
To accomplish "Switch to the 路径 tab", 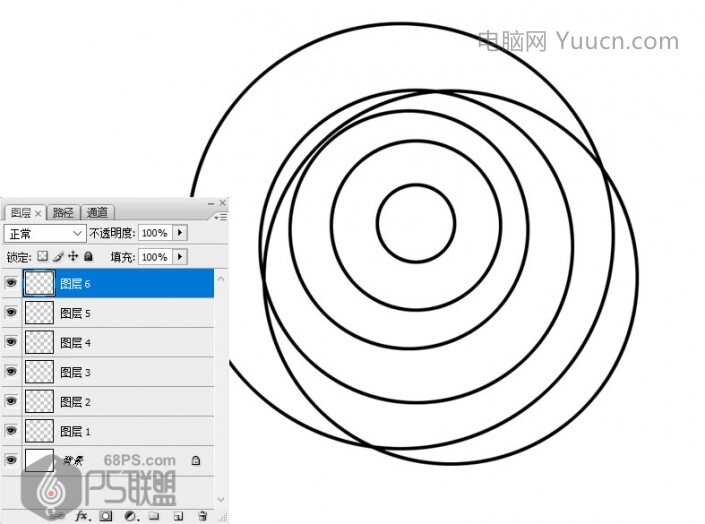I will pos(63,212).
